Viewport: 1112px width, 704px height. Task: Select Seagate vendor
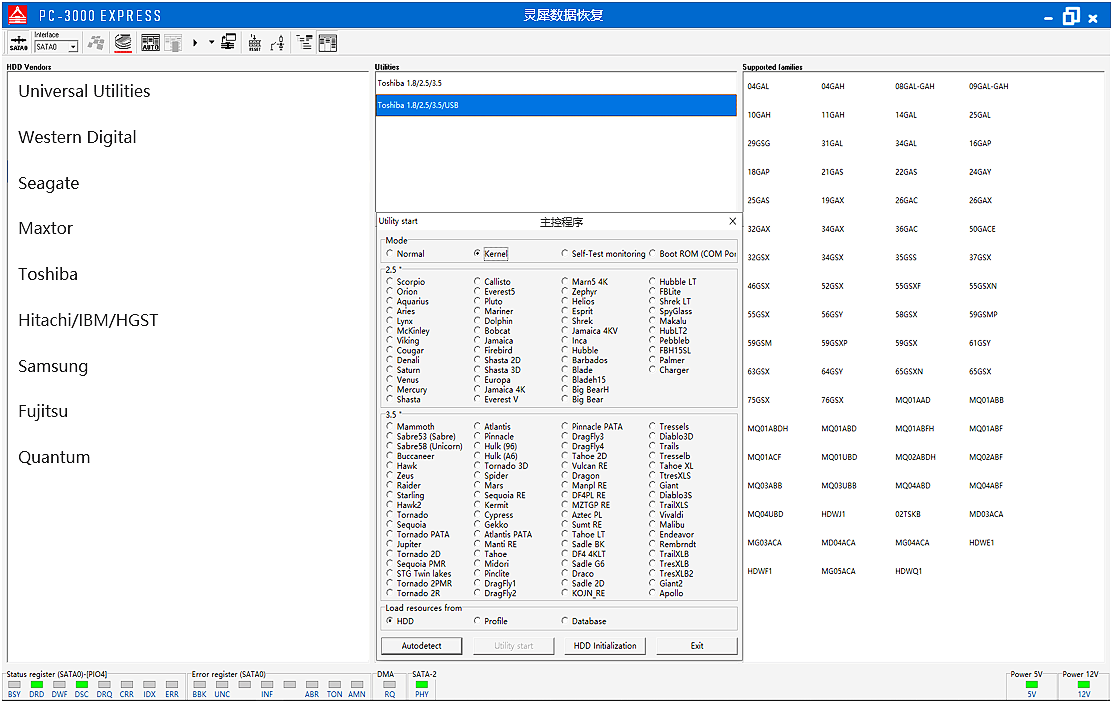click(x=48, y=184)
